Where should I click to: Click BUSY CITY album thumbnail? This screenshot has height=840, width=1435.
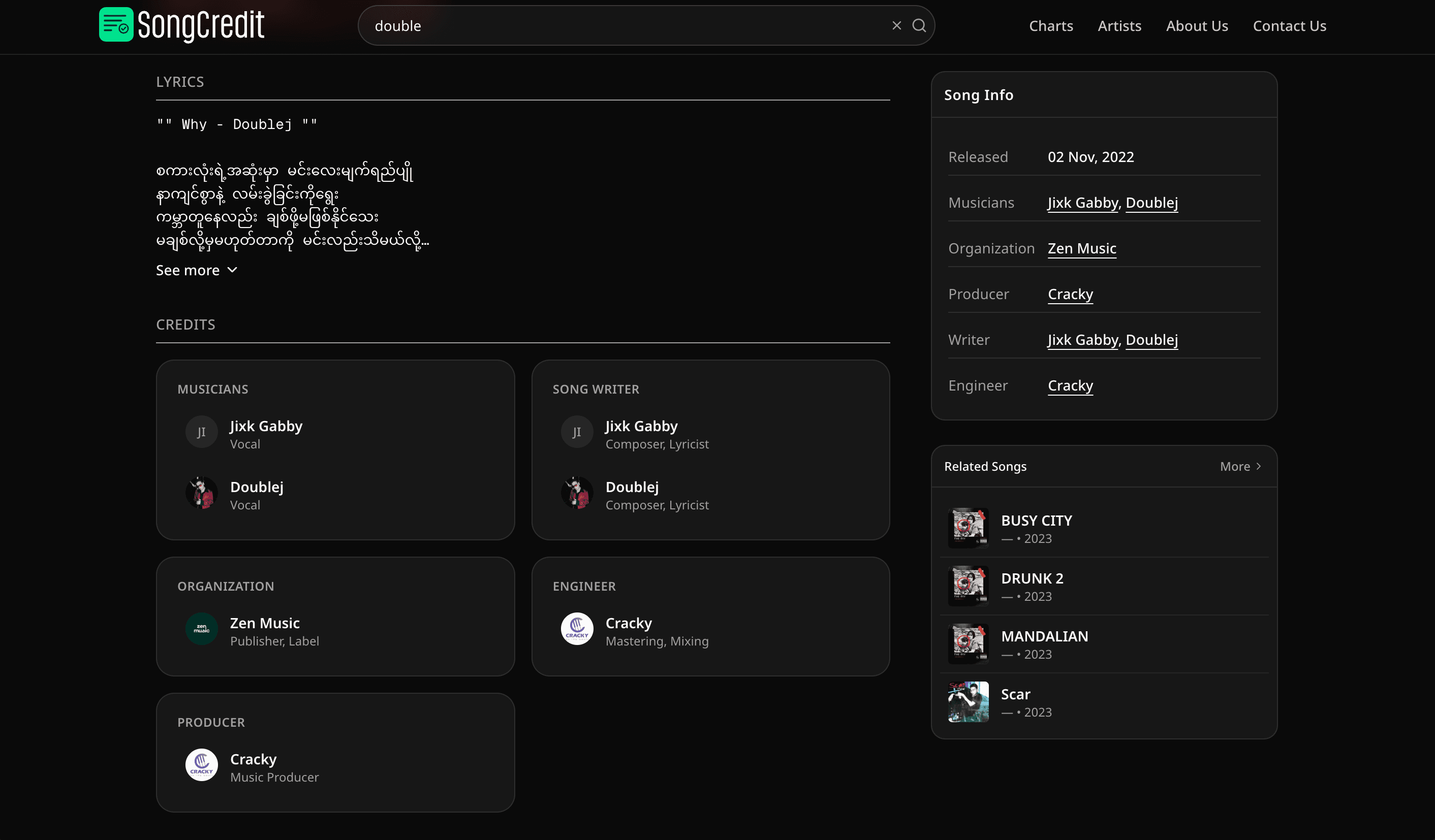(x=968, y=528)
